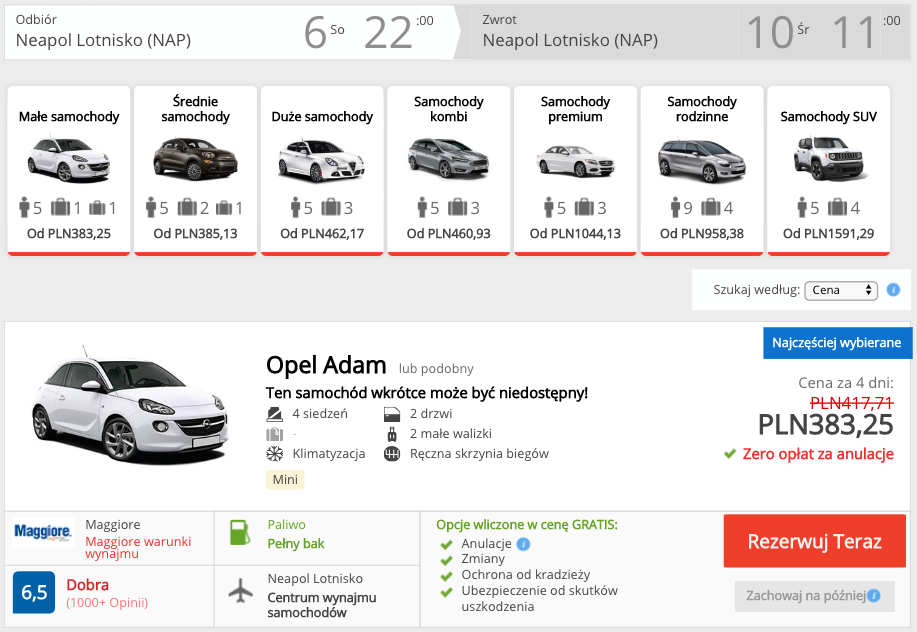Click green checkmark by Zero opłat za anulacje

pyautogui.click(x=729, y=454)
